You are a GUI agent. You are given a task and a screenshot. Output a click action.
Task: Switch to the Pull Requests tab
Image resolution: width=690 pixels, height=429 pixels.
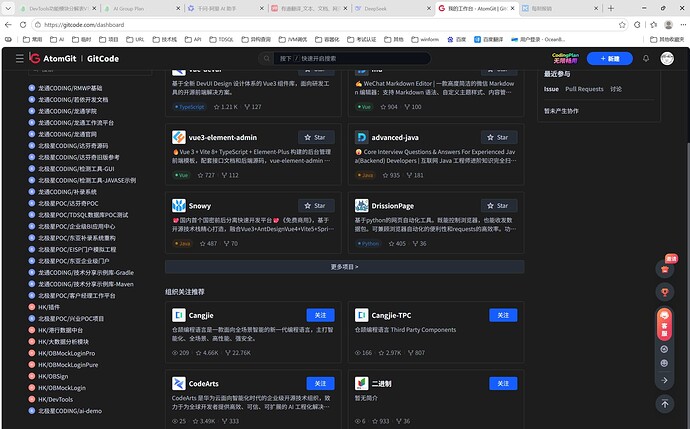click(584, 89)
